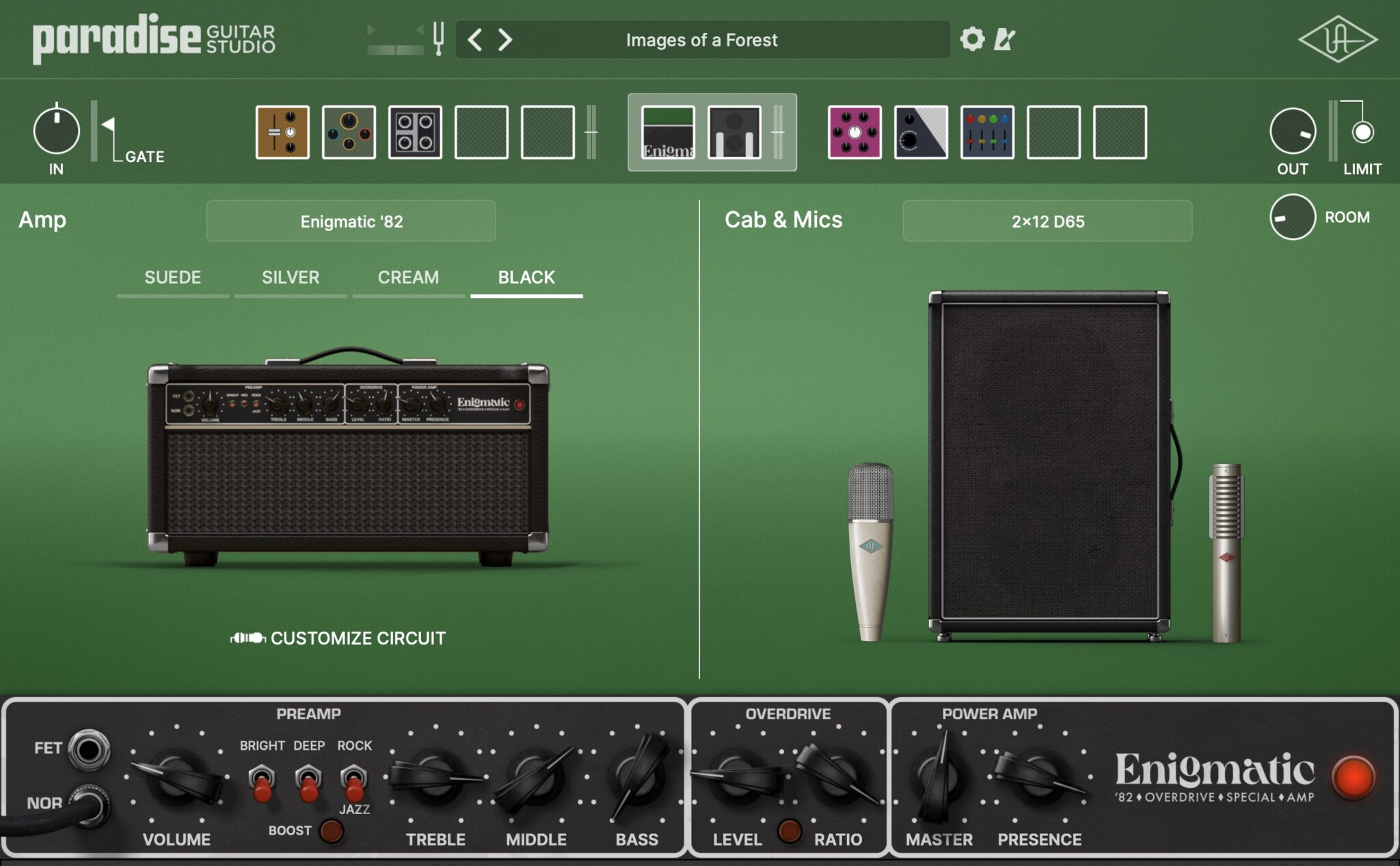Screen dimensions: 1400x866
Task: Switch to the CREAM amp tab
Action: click(408, 278)
